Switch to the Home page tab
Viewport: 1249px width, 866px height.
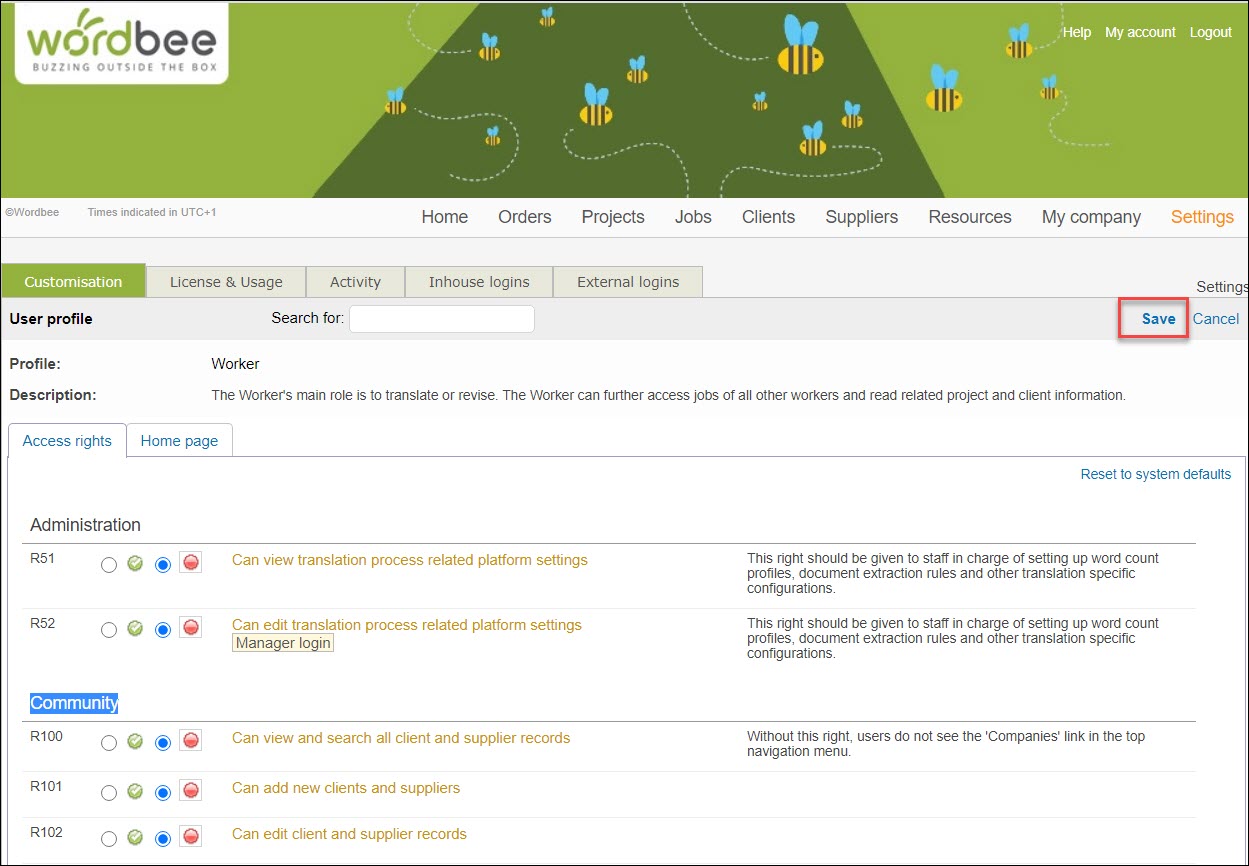179,441
